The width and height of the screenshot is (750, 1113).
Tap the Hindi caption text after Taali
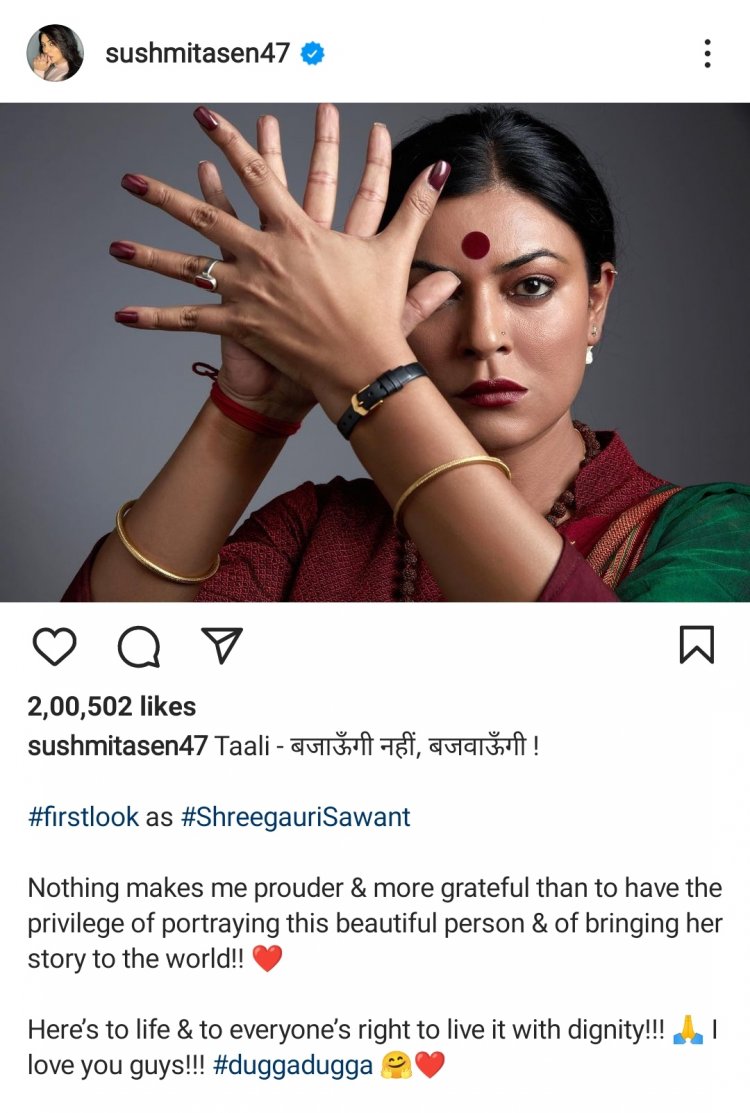click(411, 746)
